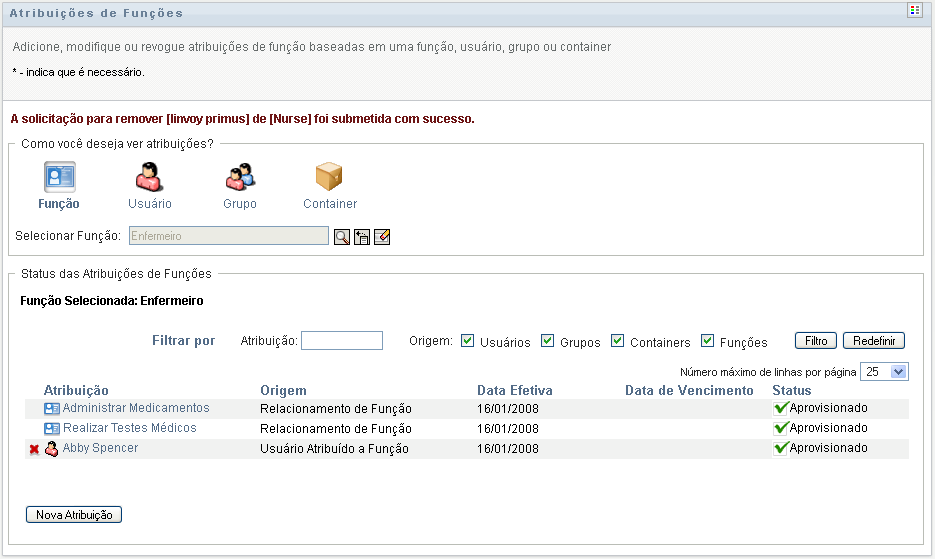Click the 'Função Selecionada: Enfermeiro' text

(x=112, y=301)
